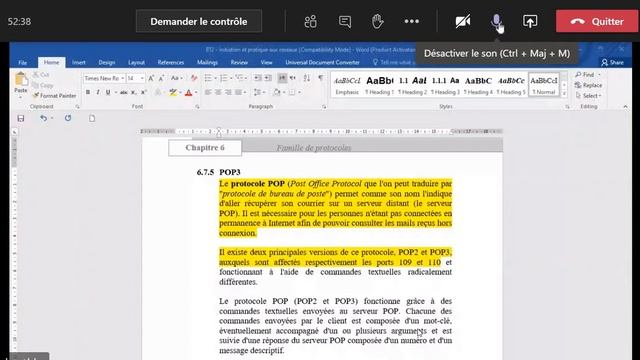
Task: Toggle the camera on
Action: click(463, 21)
